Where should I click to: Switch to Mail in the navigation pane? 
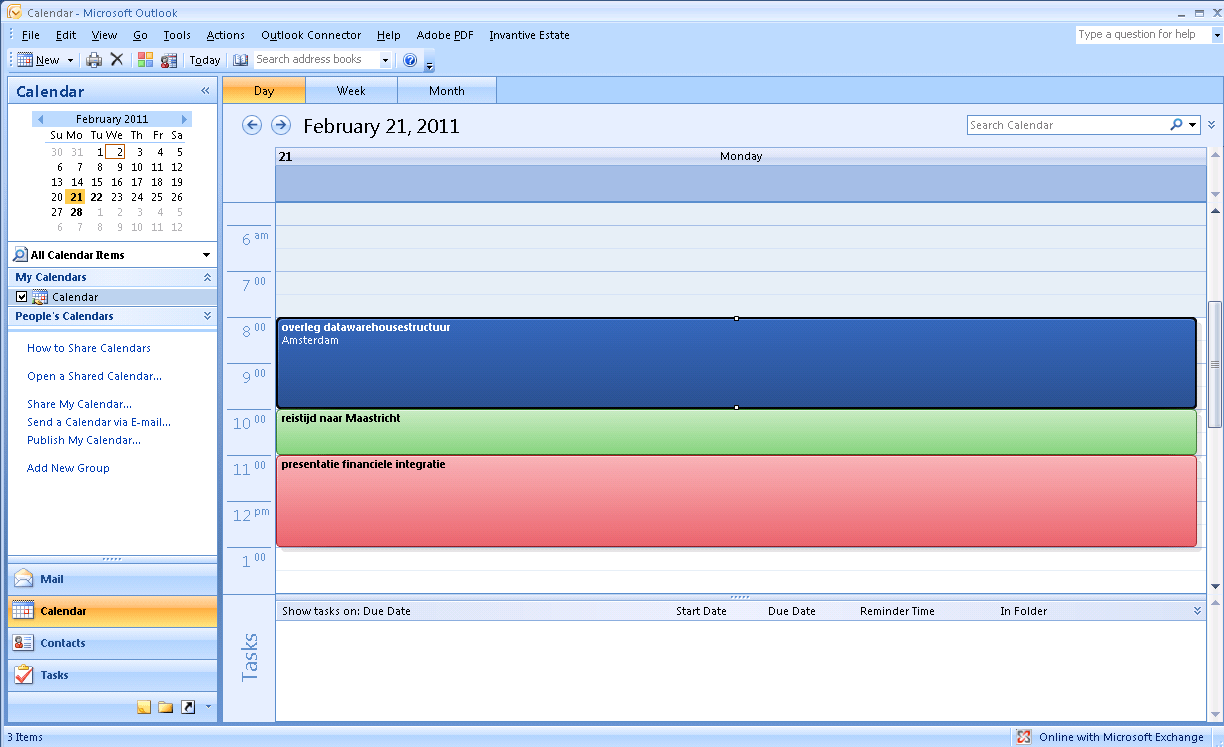[x=112, y=579]
